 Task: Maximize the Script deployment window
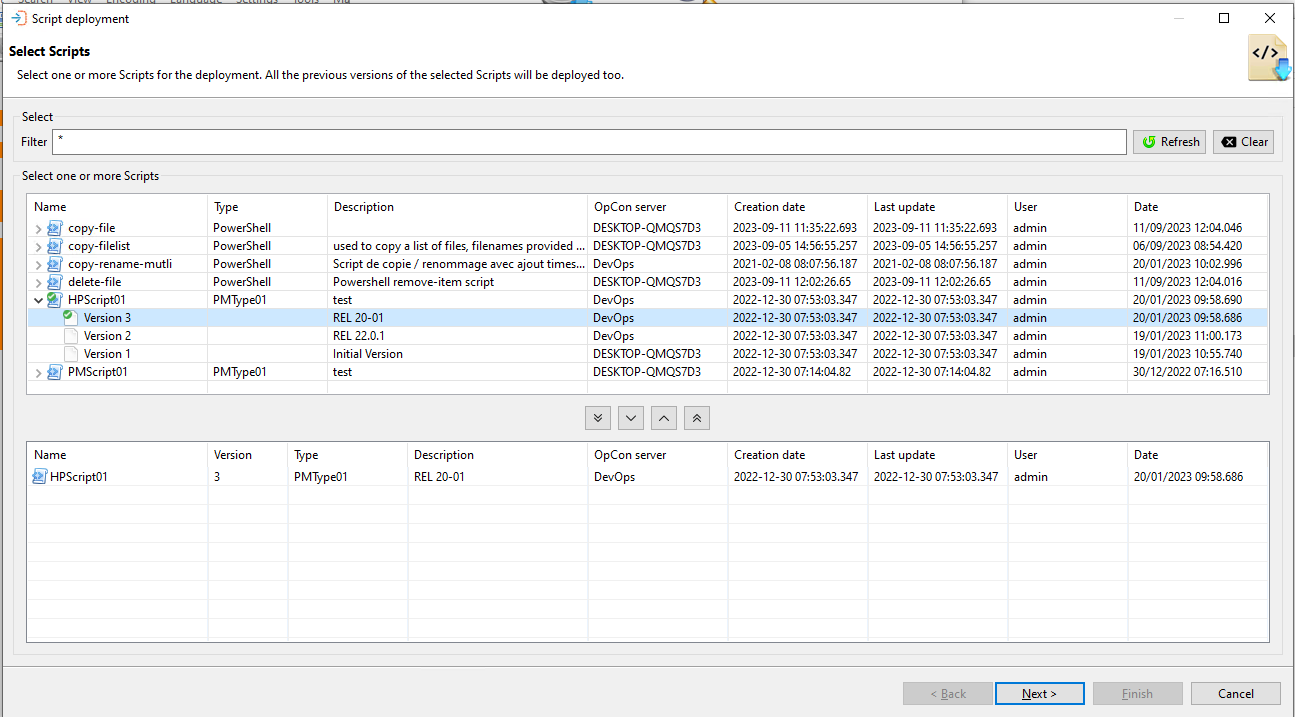point(1224,19)
